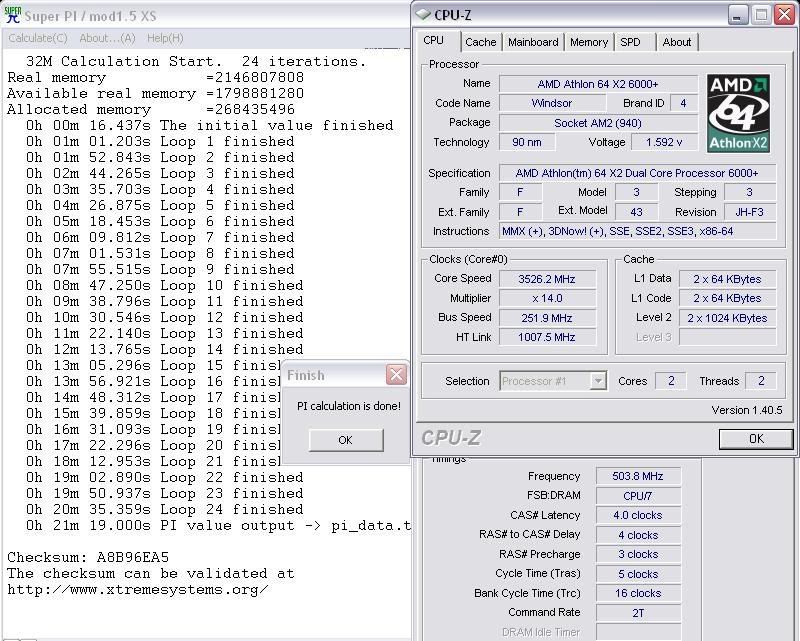Click the Specification field text
800x641 pixels.
tap(637, 173)
